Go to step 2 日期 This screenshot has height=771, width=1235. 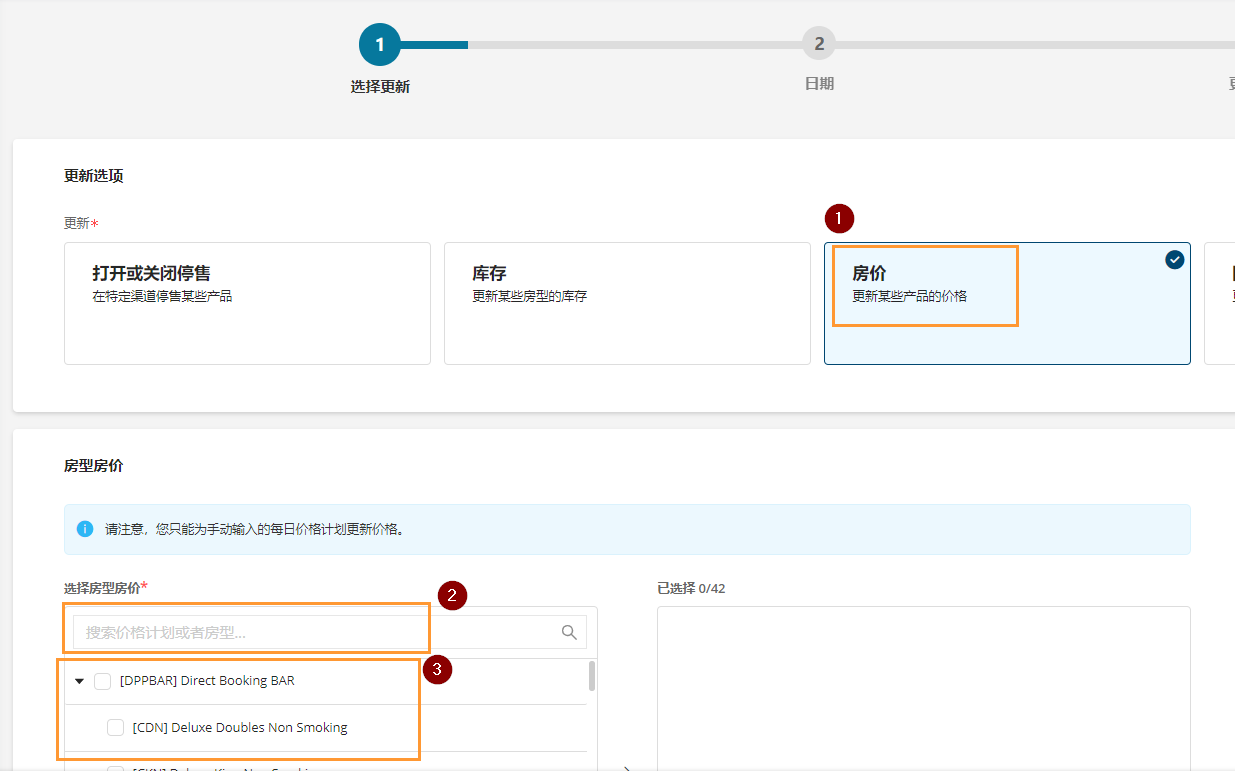coord(819,44)
